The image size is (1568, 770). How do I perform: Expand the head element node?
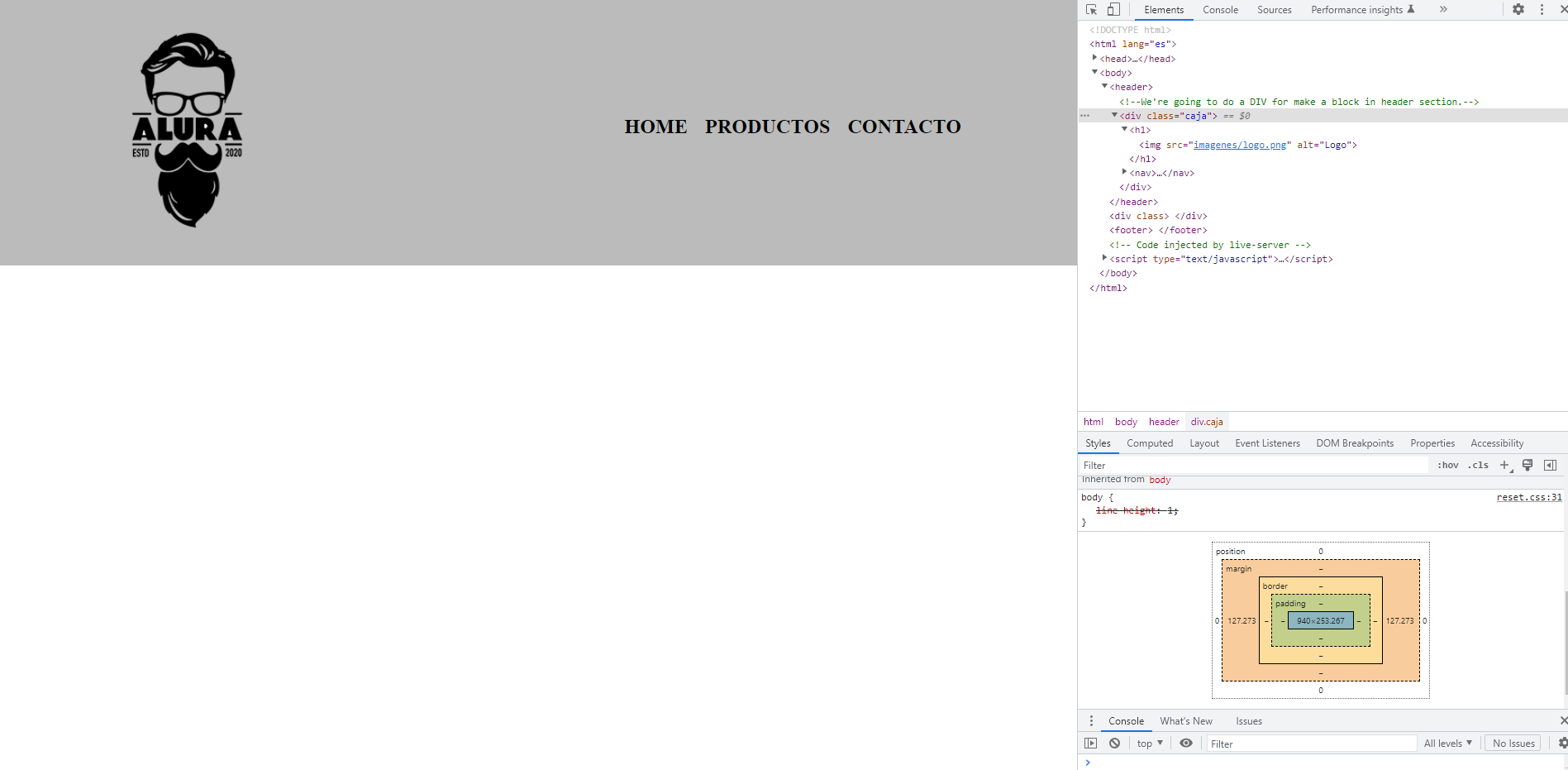(1095, 58)
